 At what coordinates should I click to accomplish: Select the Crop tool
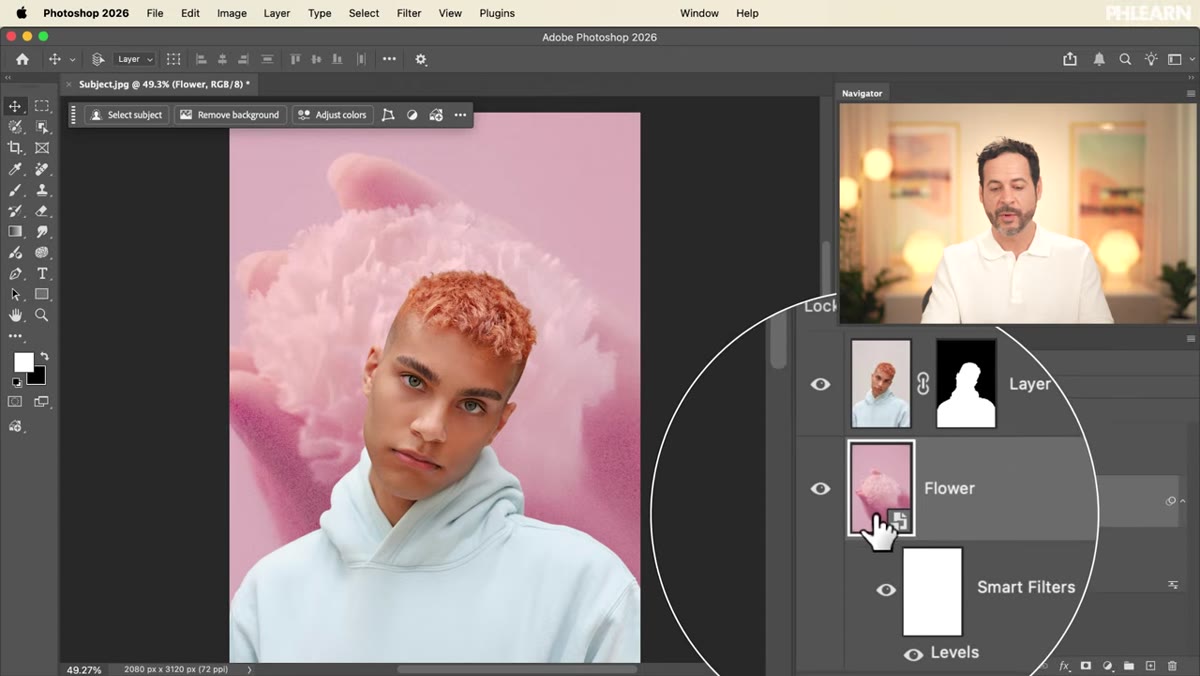[x=15, y=148]
